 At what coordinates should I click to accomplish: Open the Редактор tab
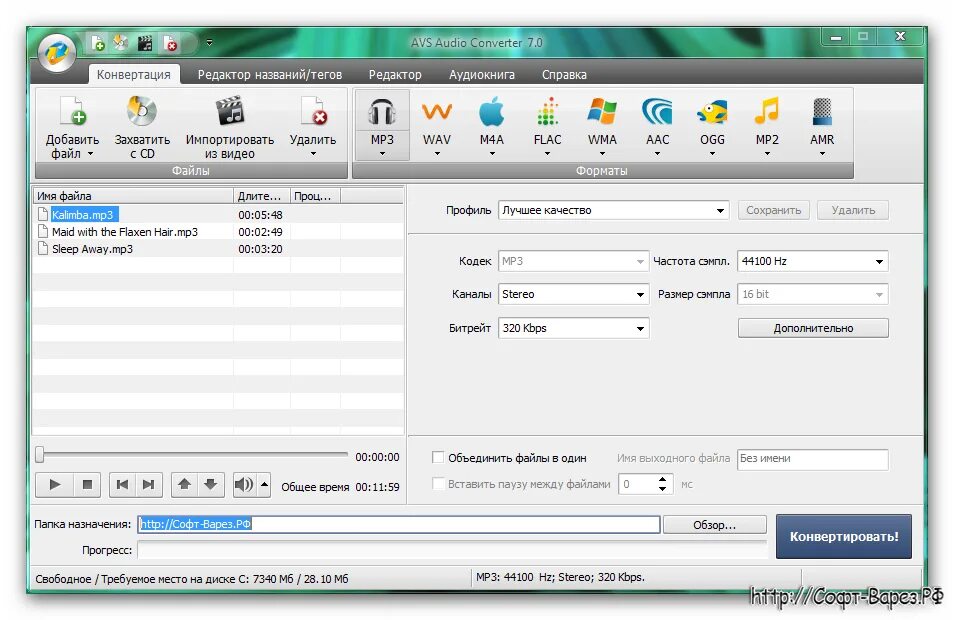coord(395,75)
